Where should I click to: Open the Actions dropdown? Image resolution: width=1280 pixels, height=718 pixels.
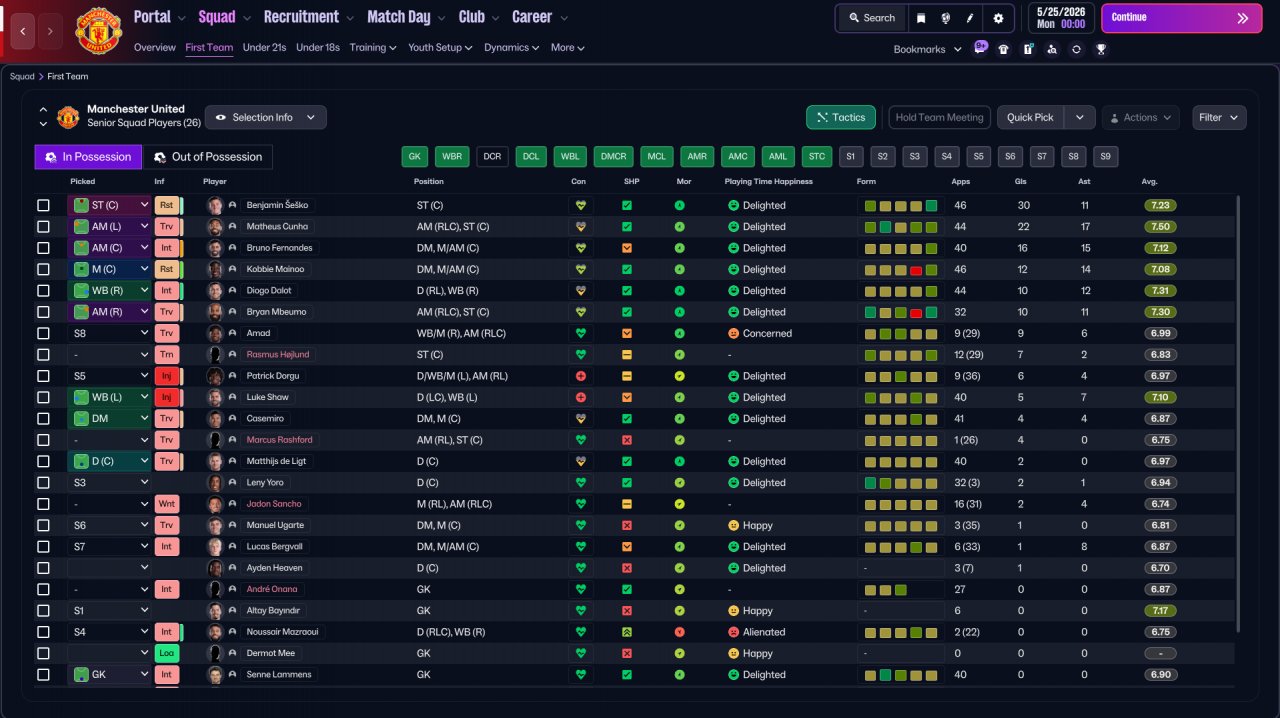1141,117
